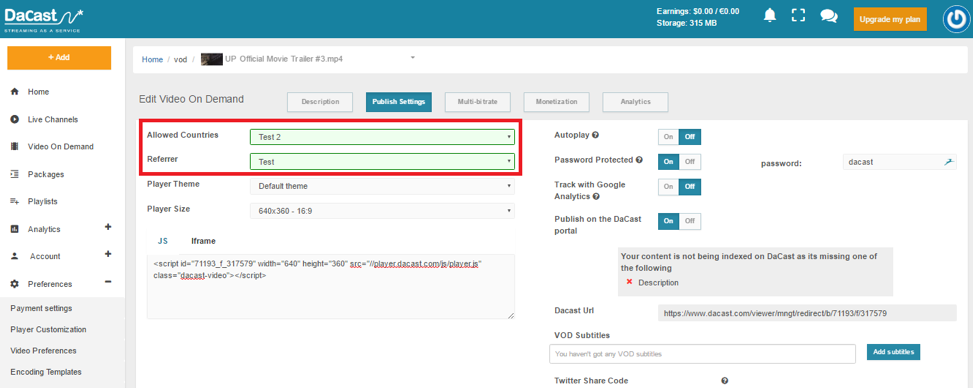Click the password input field

click(900, 161)
